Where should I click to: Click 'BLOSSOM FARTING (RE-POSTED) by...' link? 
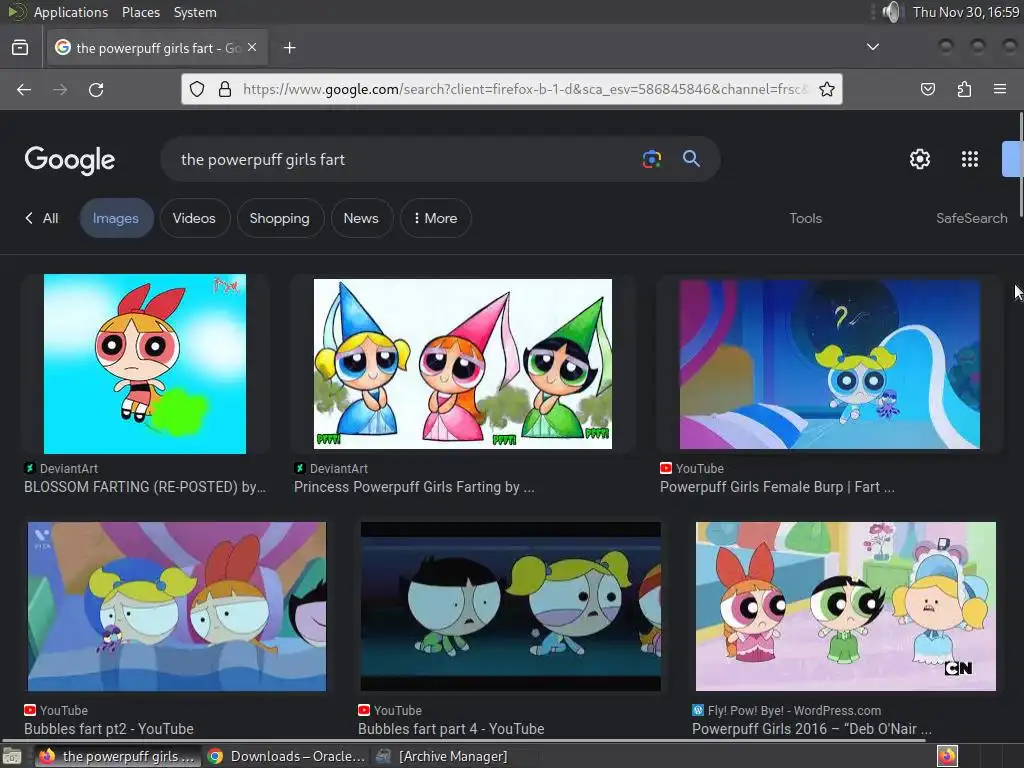(145, 487)
